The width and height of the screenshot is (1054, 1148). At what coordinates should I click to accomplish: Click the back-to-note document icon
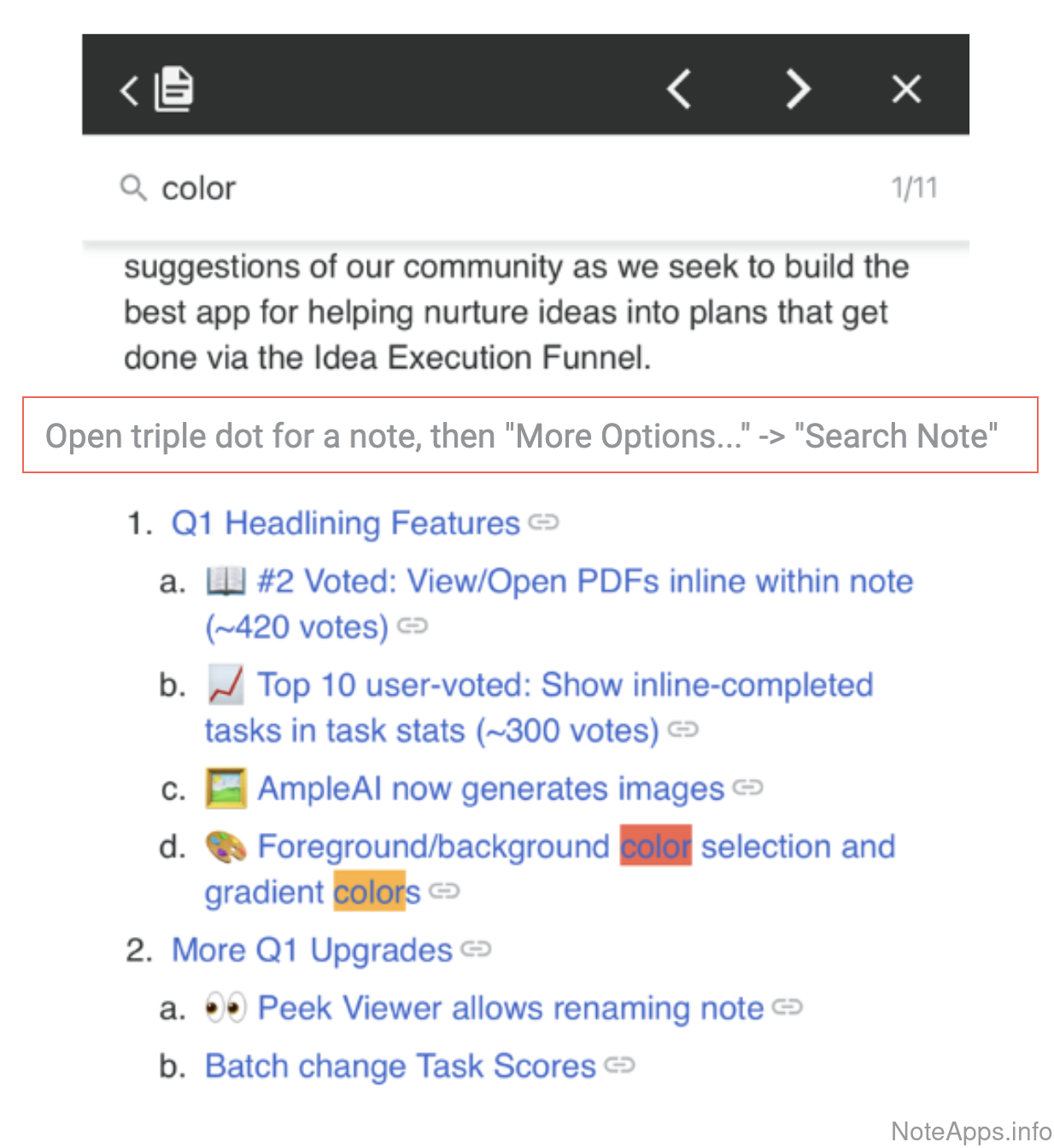(x=173, y=89)
